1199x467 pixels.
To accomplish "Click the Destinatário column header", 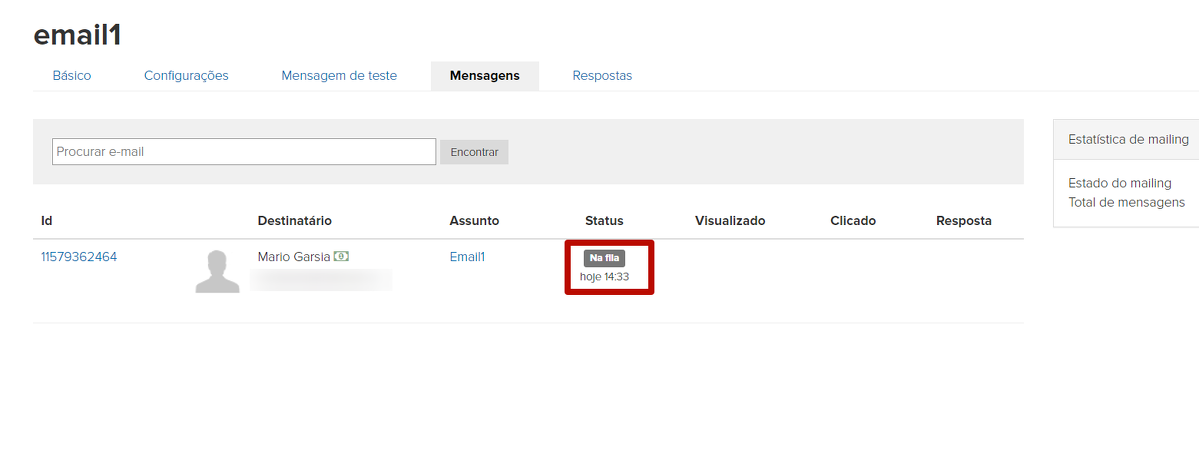I will pos(294,221).
